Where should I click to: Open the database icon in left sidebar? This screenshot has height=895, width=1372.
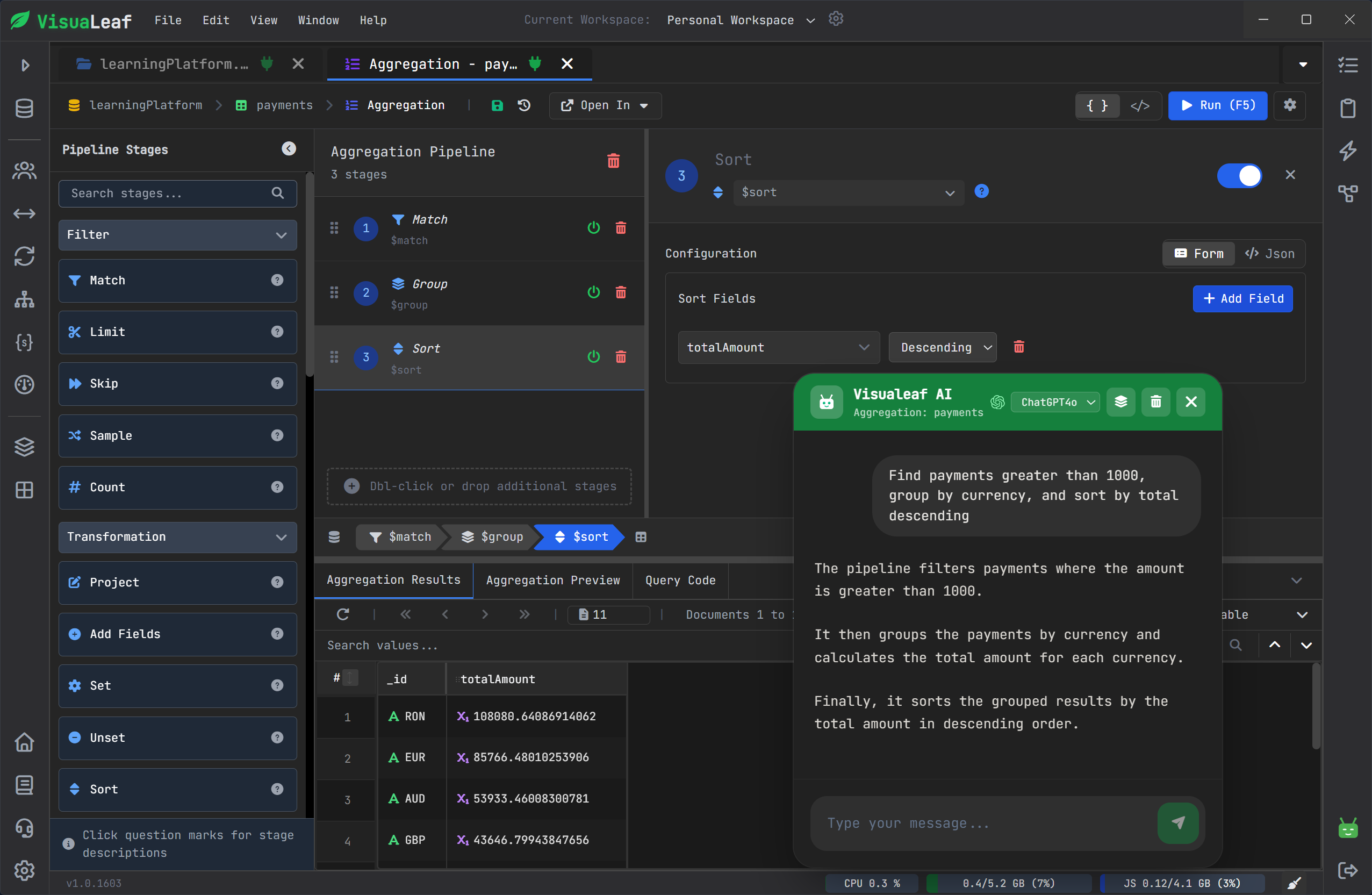pos(24,108)
